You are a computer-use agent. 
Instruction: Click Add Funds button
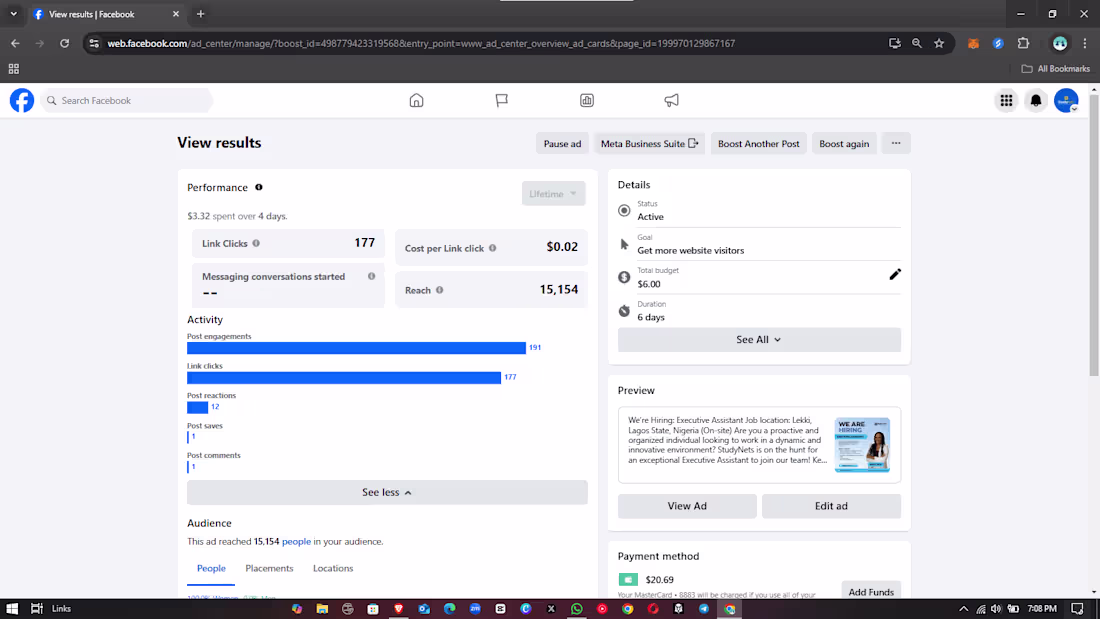point(871,592)
